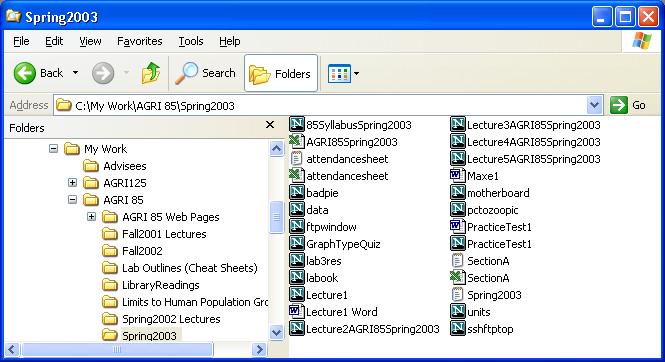665x362 pixels.
Task: Select the SectionA Excel spreadsheet icon
Action: tap(458, 278)
